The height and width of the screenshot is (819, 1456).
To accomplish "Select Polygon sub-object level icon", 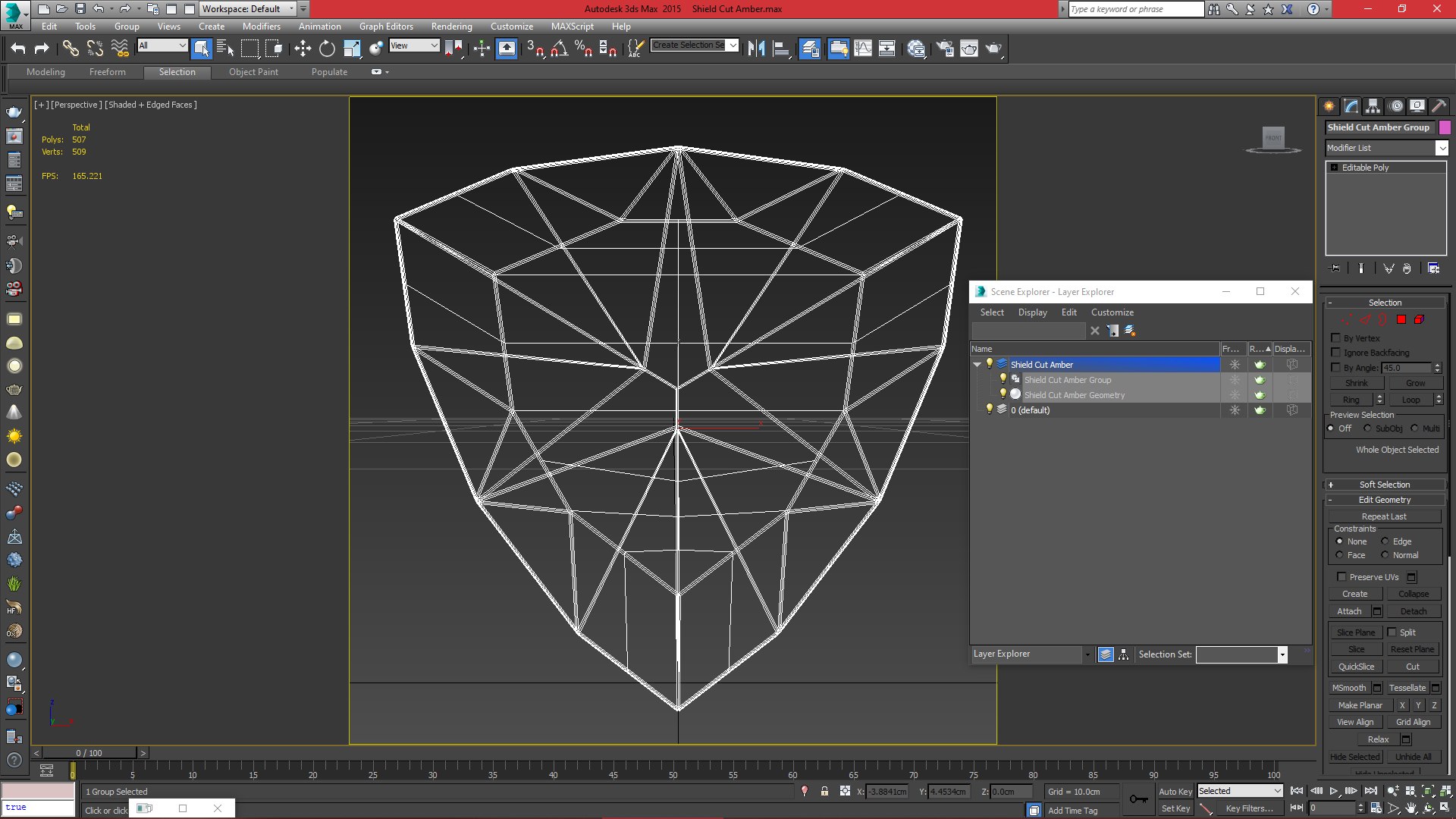I will pyautogui.click(x=1401, y=320).
